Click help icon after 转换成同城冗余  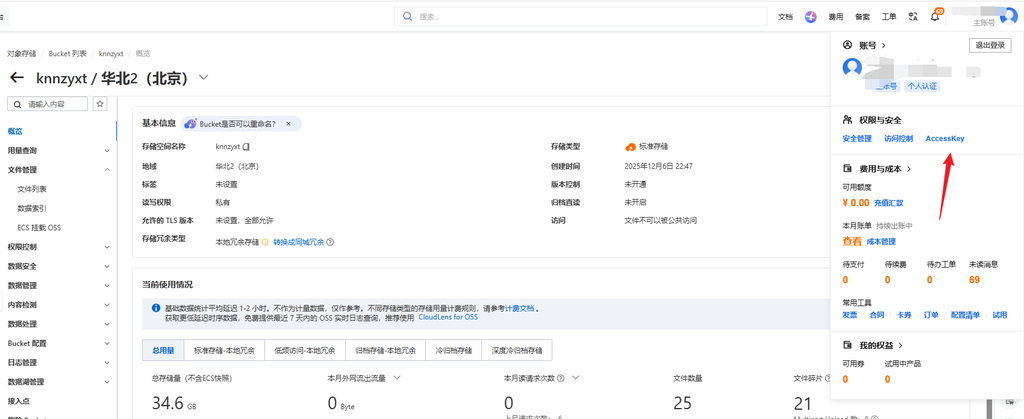[x=330, y=242]
